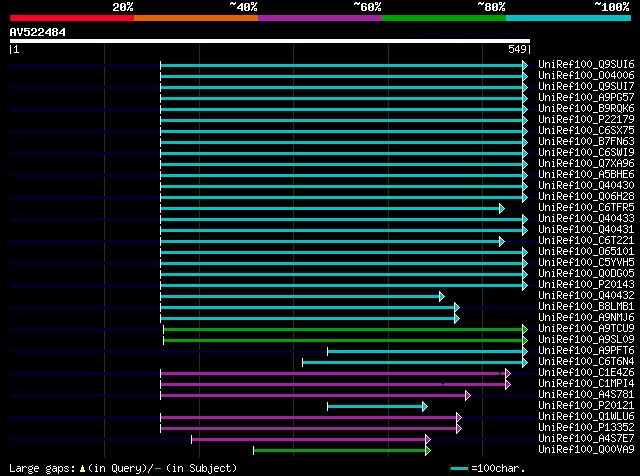640x476 pixels.
Task: Click the green alignment bar for A9SL09
Action: (343, 340)
